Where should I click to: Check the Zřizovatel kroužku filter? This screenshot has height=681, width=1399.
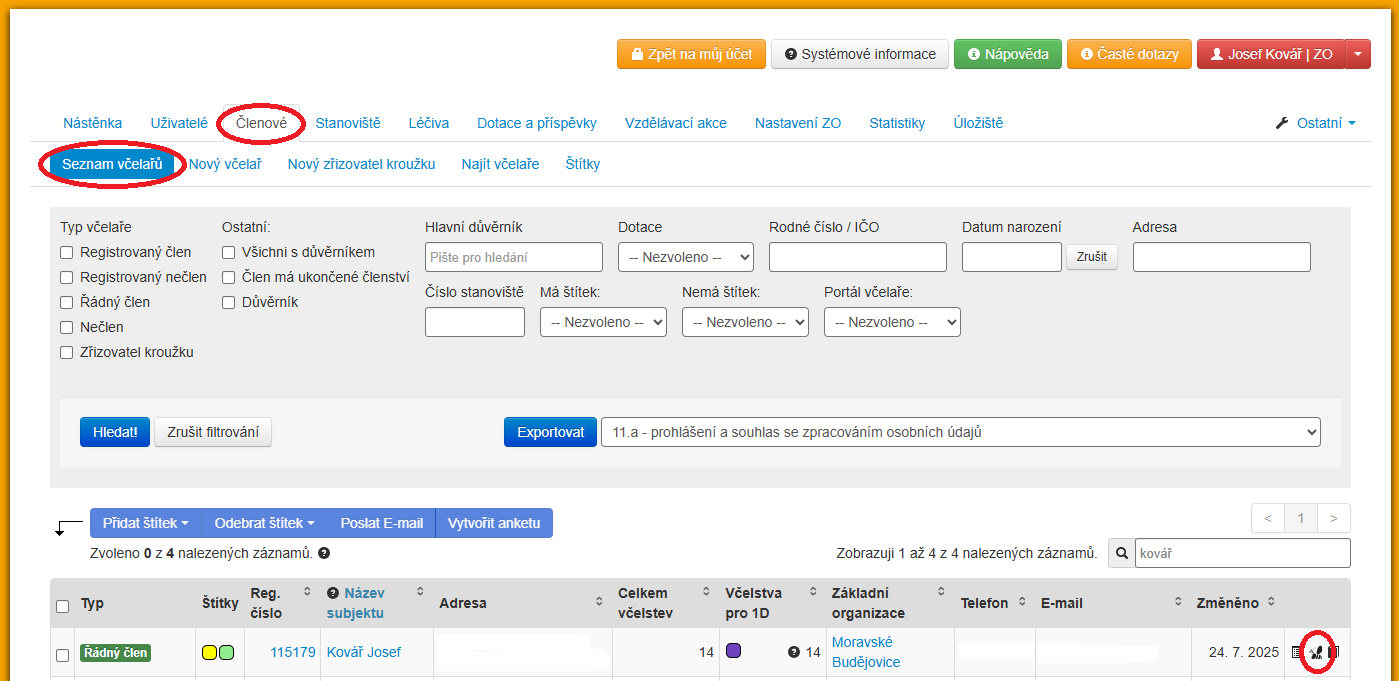[x=67, y=352]
